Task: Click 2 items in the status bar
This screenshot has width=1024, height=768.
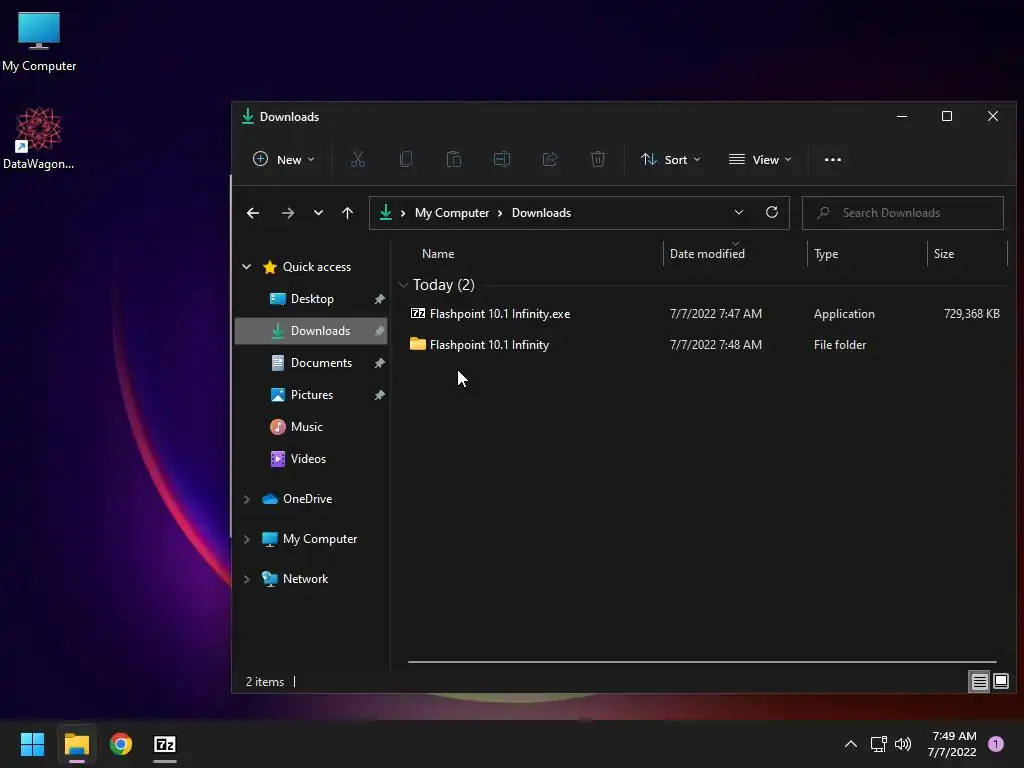Action: [264, 681]
